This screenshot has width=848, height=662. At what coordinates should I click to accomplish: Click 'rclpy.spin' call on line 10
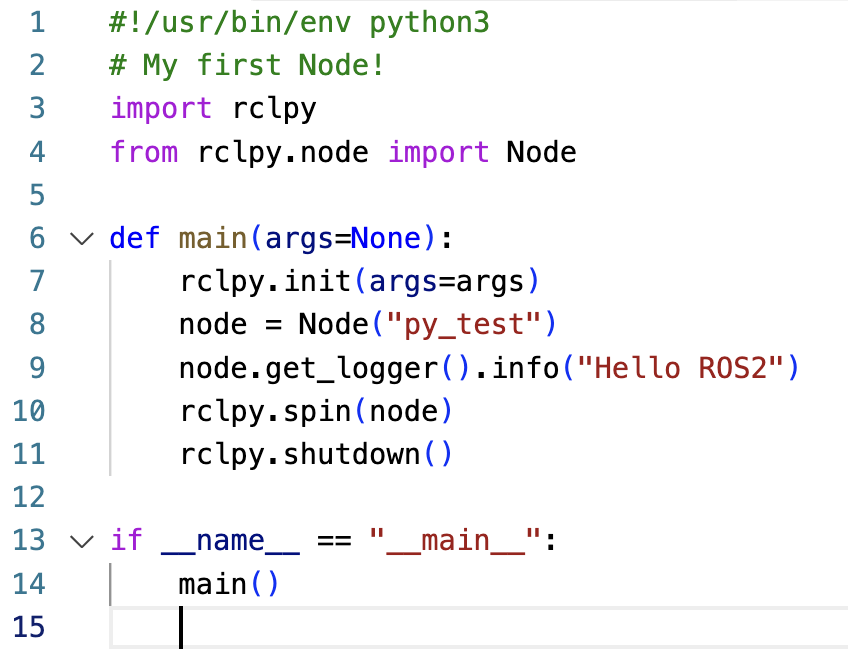(x=265, y=412)
